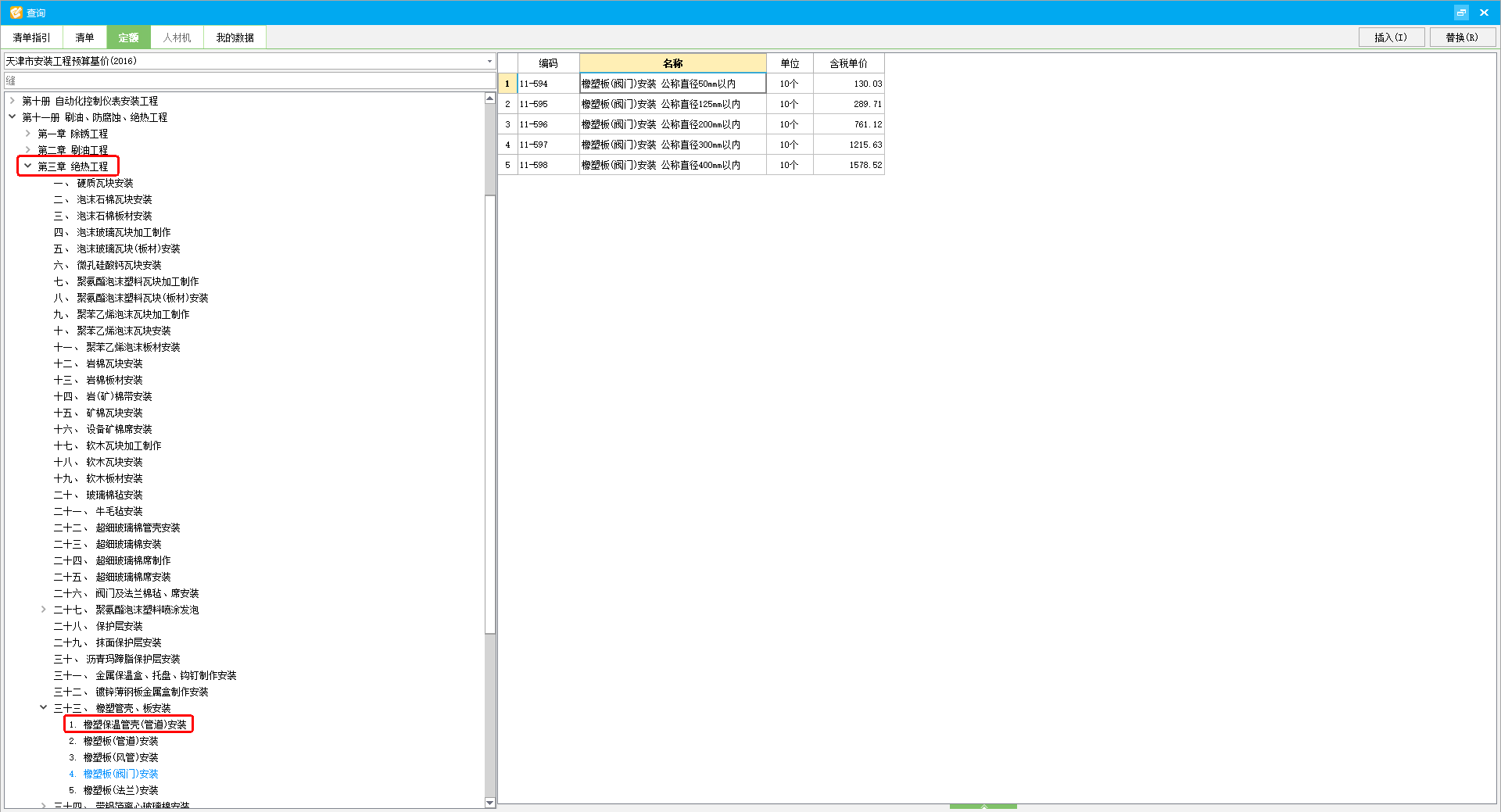Click tree scrollbar up arrow

coord(490,98)
